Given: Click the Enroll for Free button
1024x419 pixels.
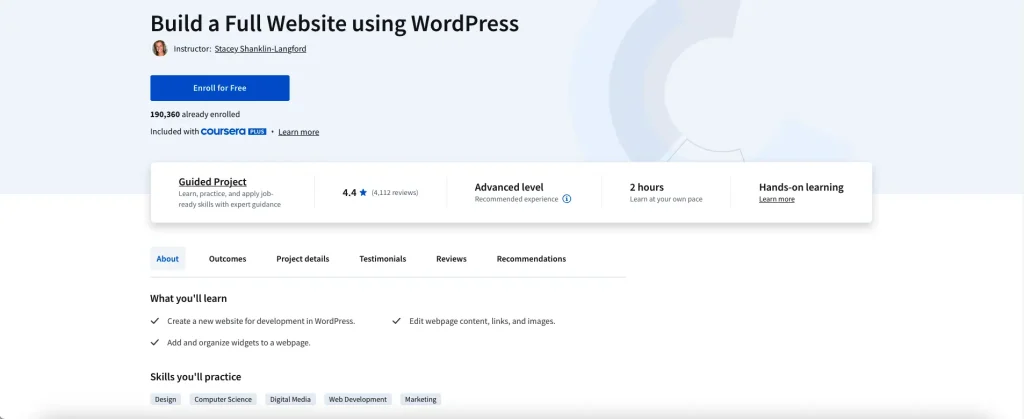Looking at the screenshot, I should tap(219, 88).
